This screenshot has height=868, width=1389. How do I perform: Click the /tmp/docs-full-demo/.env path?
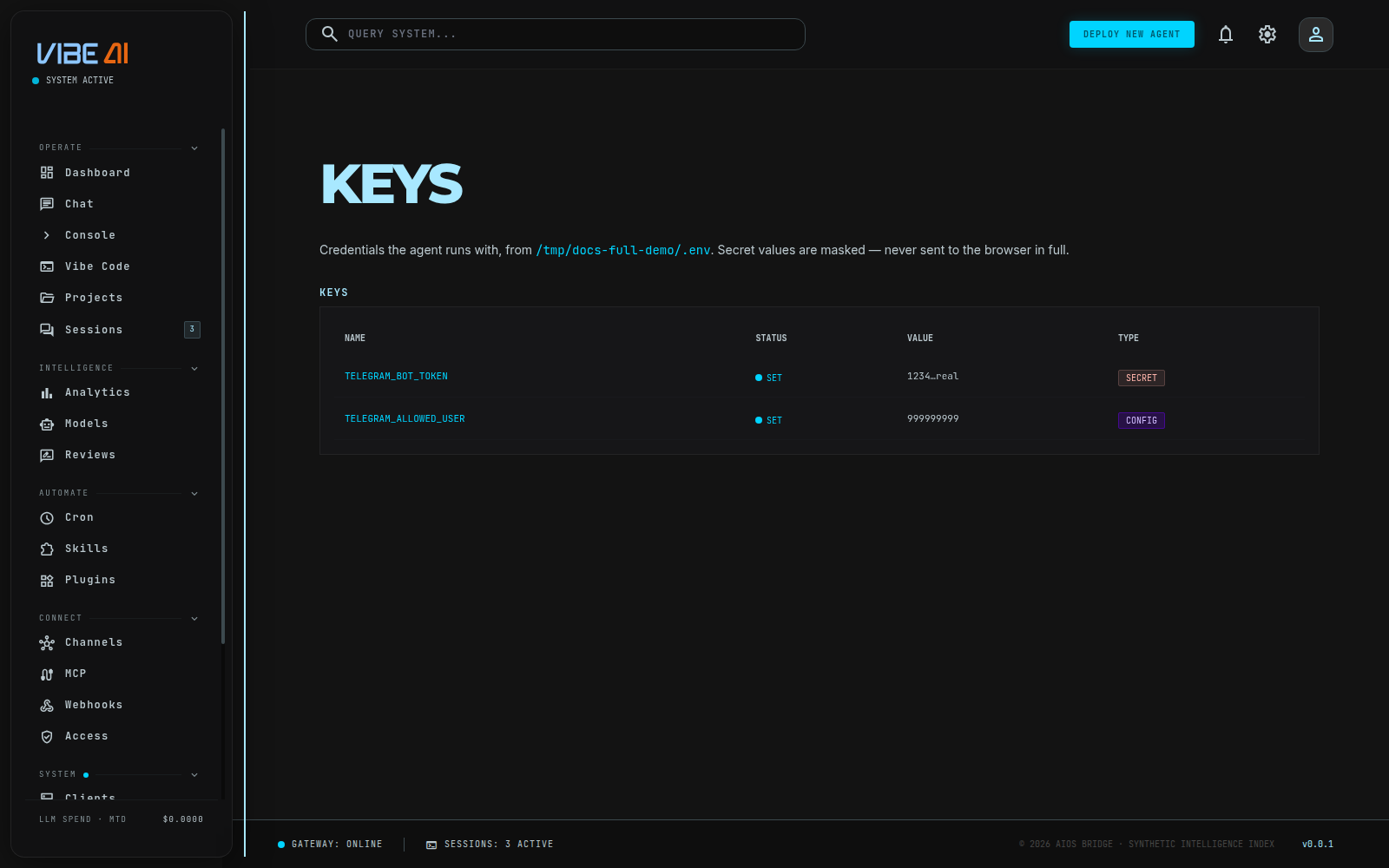click(623, 250)
